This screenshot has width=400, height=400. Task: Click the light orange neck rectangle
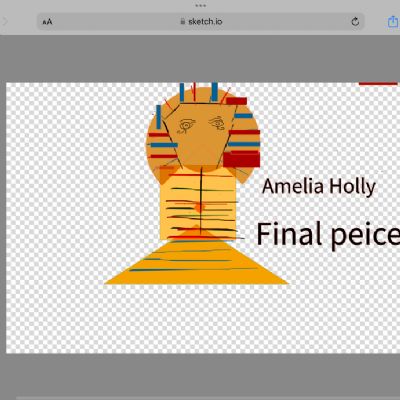coord(198,207)
